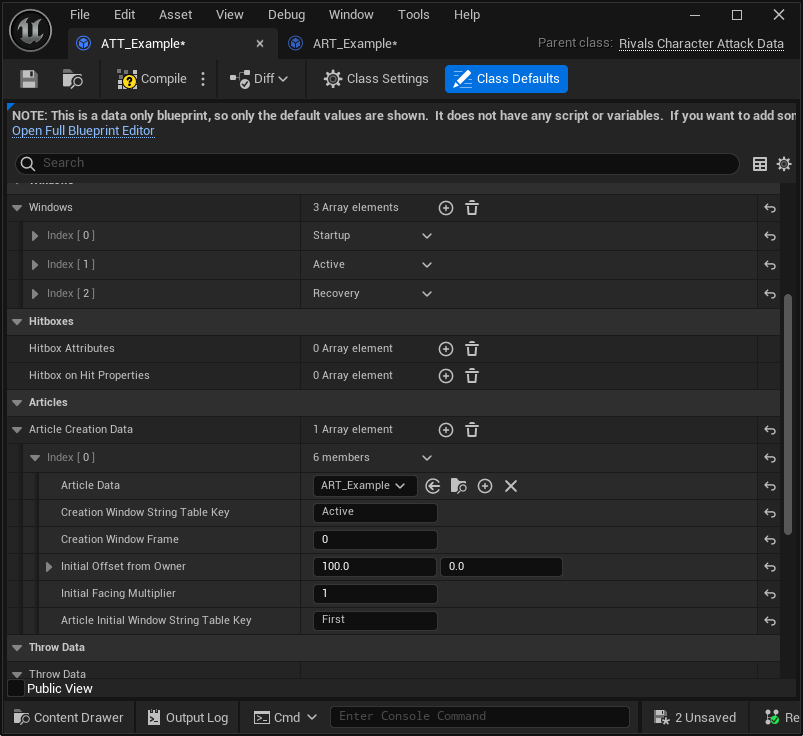Open the Active element options dropdown
Viewport: 803px width, 736px height.
(x=427, y=265)
